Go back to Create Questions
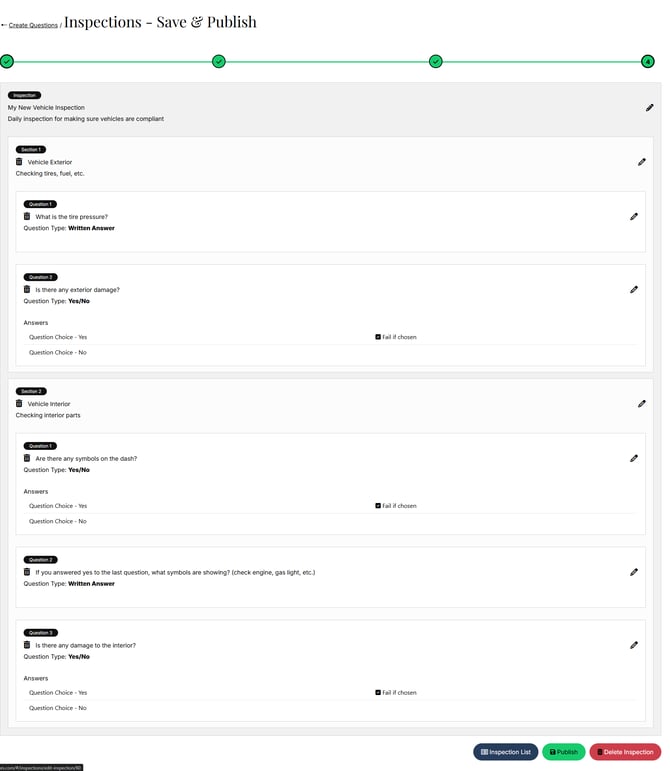This screenshot has height=771, width=670. (x=32, y=25)
